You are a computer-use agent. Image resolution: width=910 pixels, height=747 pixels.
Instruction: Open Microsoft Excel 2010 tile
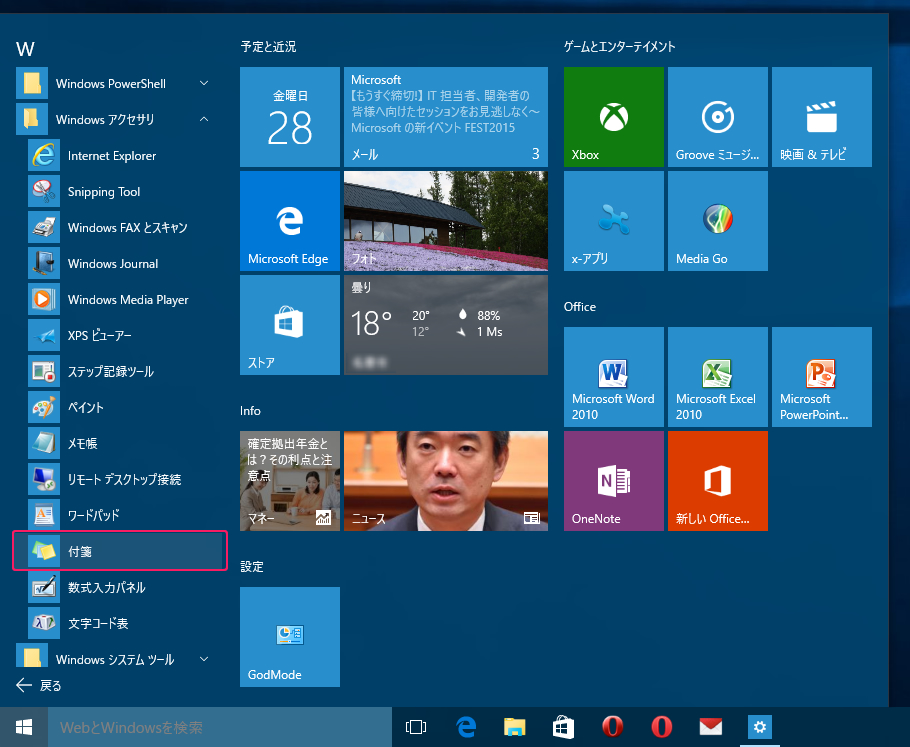click(717, 377)
